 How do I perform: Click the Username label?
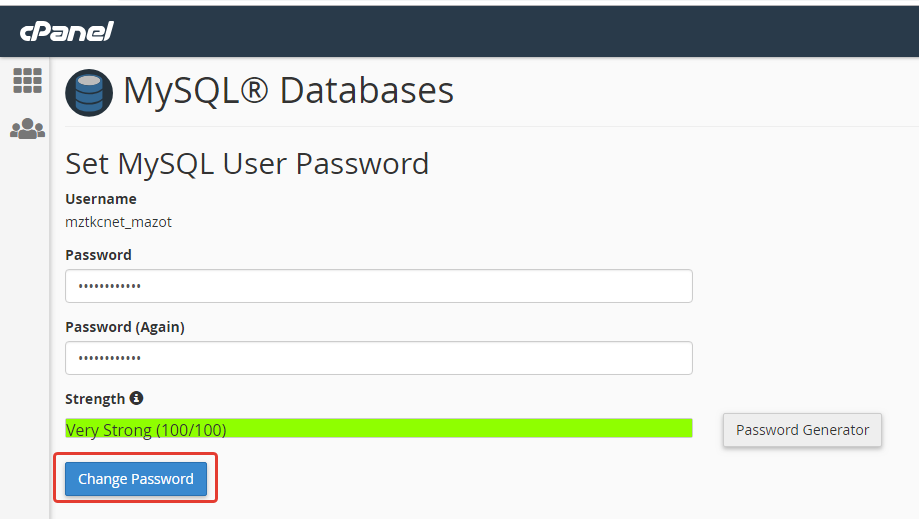click(x=101, y=199)
